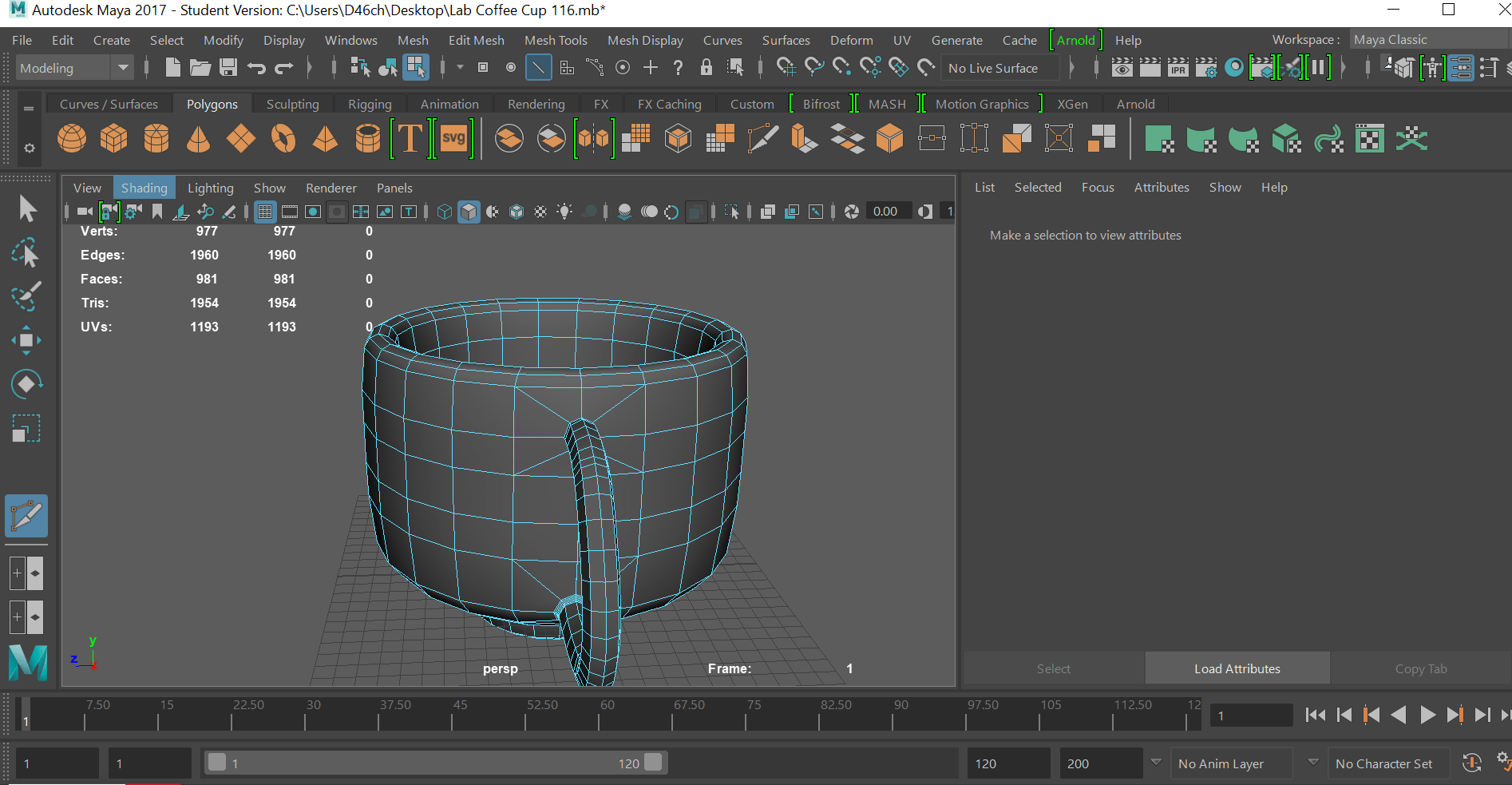The width and height of the screenshot is (1512, 785).
Task: Click the SVG import shelf icon
Action: 453,139
